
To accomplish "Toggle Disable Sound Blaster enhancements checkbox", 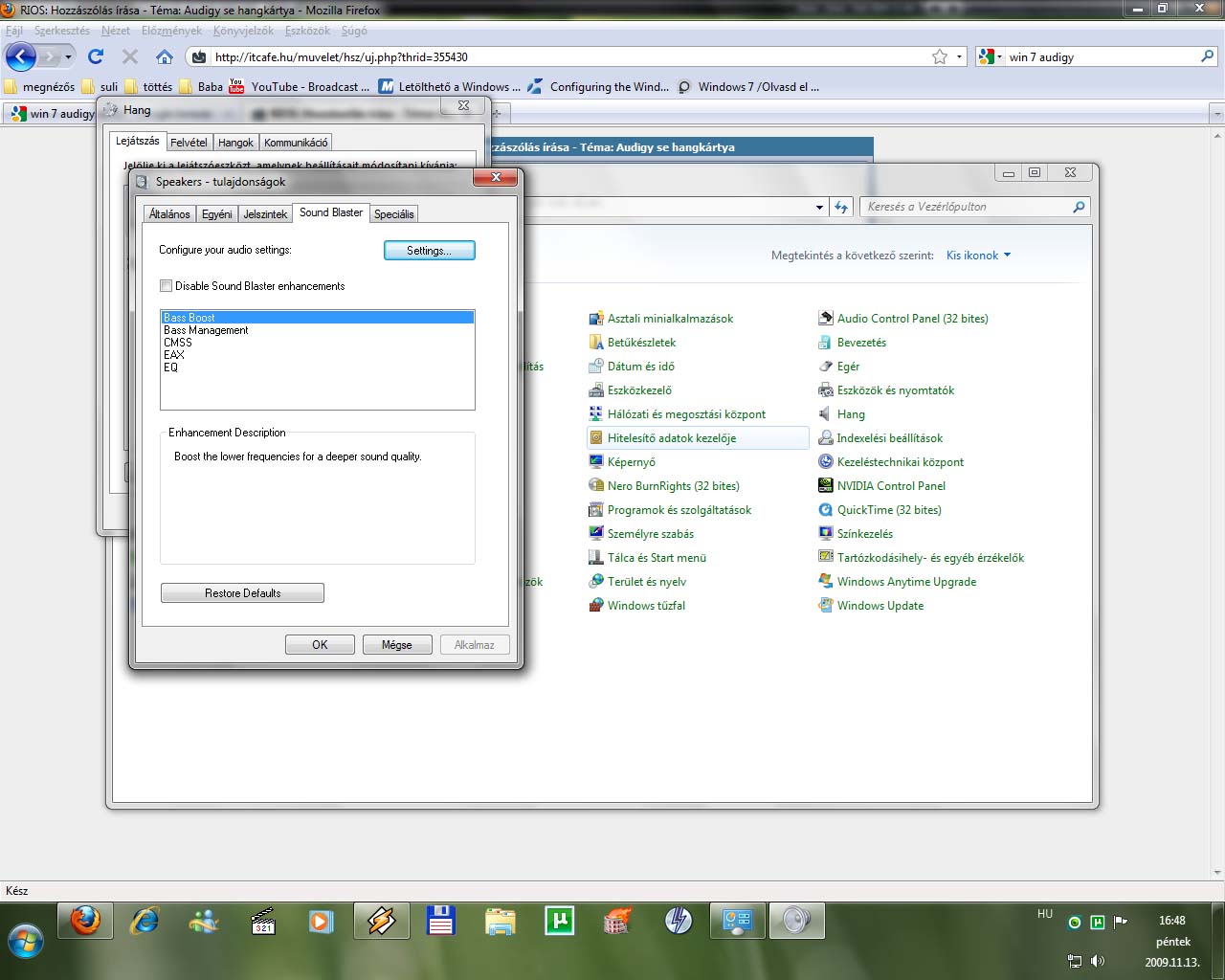I will pyautogui.click(x=167, y=286).
